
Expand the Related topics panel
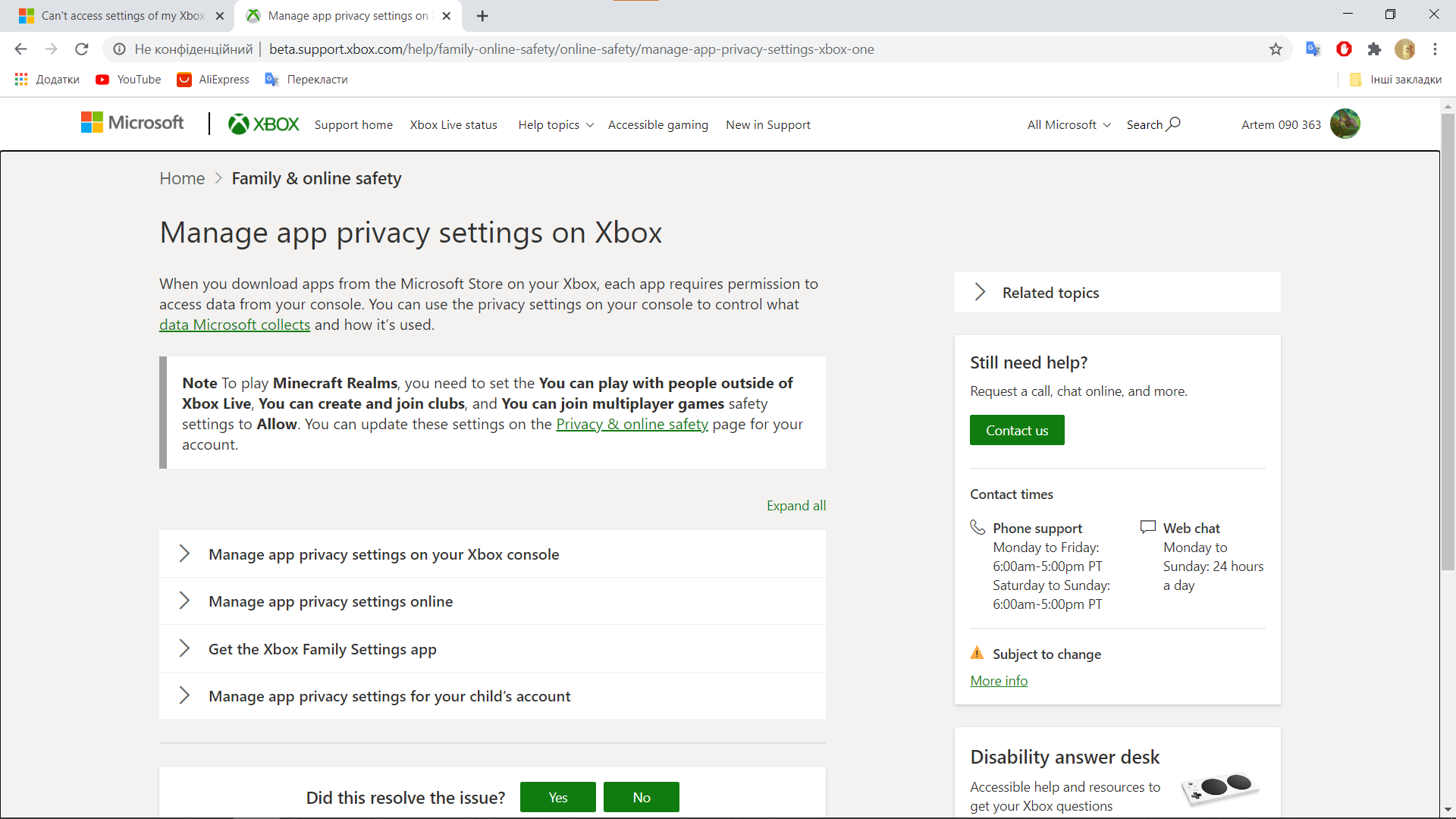point(1117,293)
